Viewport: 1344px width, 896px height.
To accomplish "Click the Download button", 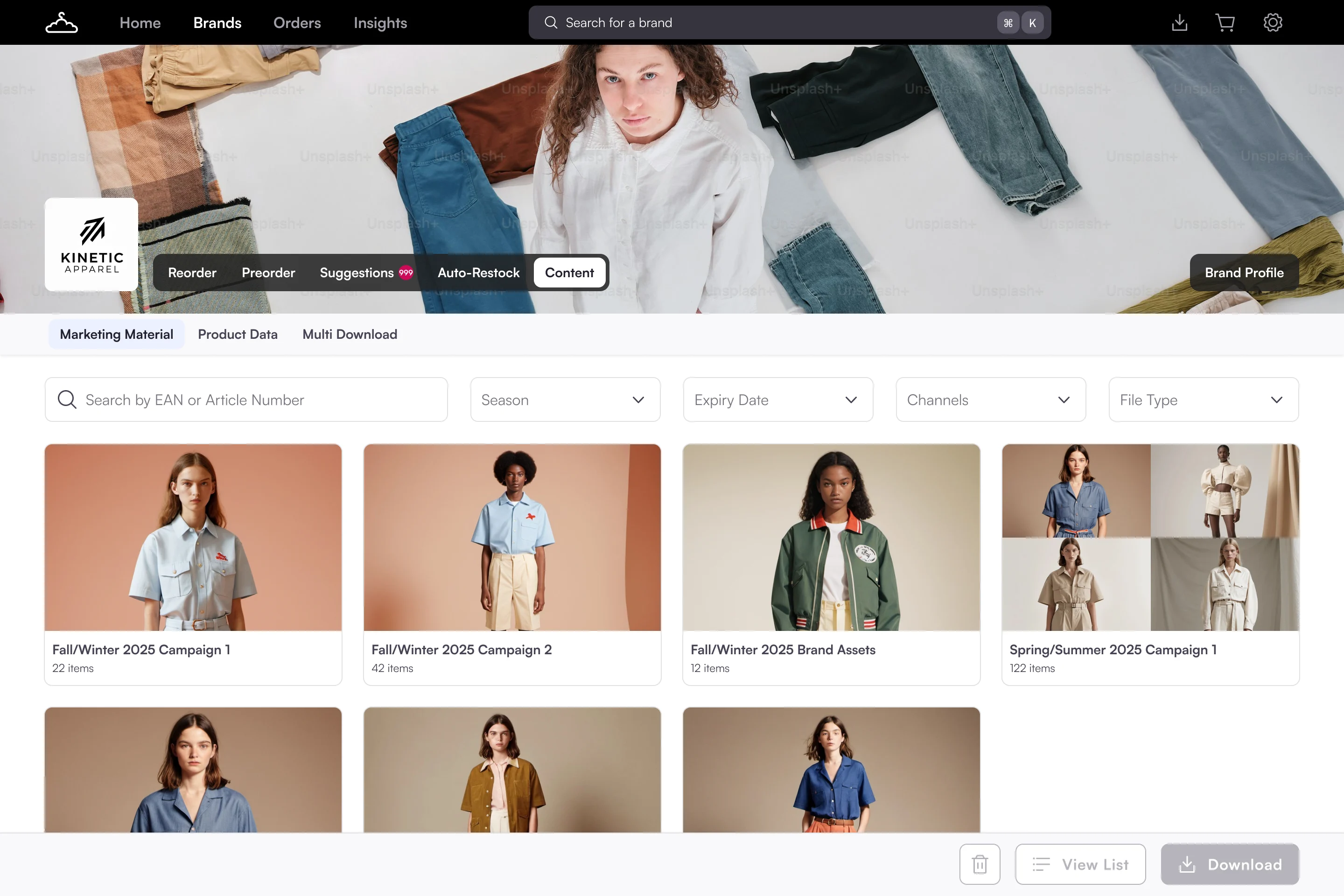I will 1230,864.
